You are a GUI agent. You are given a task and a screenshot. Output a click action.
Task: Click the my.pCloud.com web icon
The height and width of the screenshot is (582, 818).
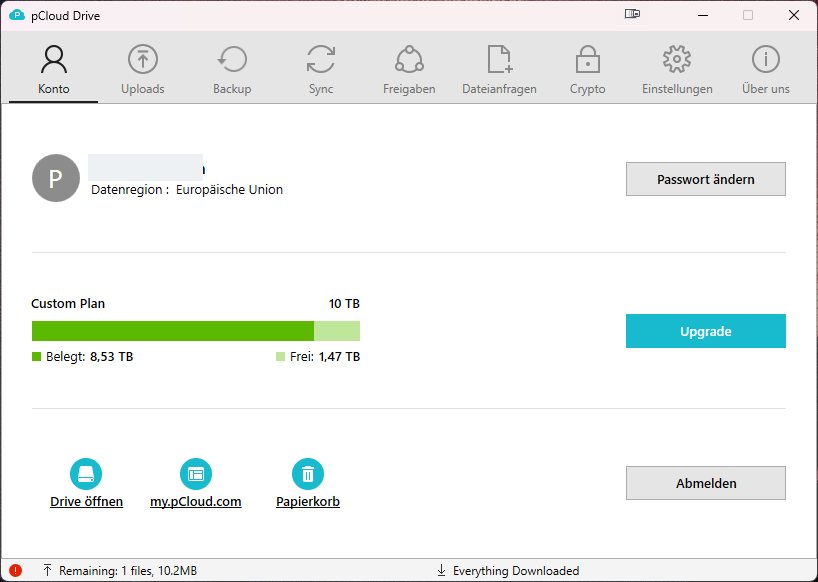[196, 474]
